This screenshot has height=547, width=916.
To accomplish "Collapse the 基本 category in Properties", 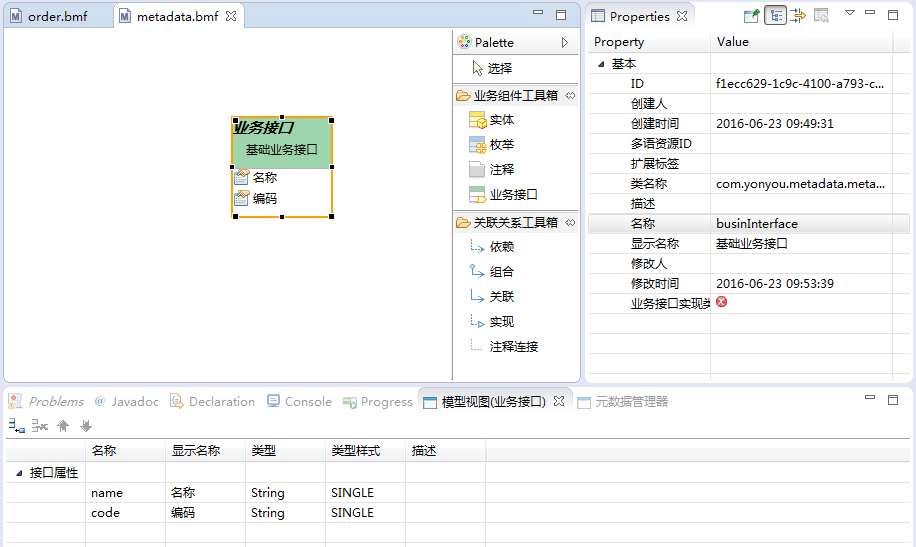I will click(x=602, y=64).
